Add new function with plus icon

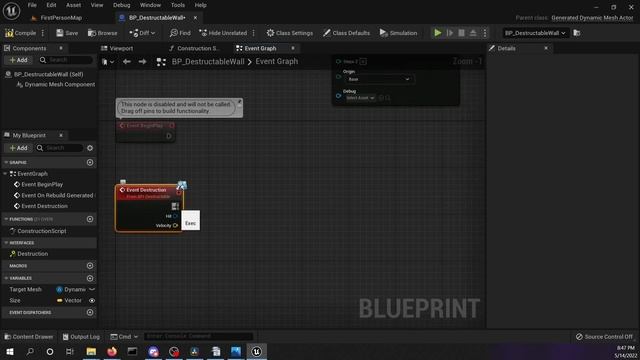click(x=90, y=219)
